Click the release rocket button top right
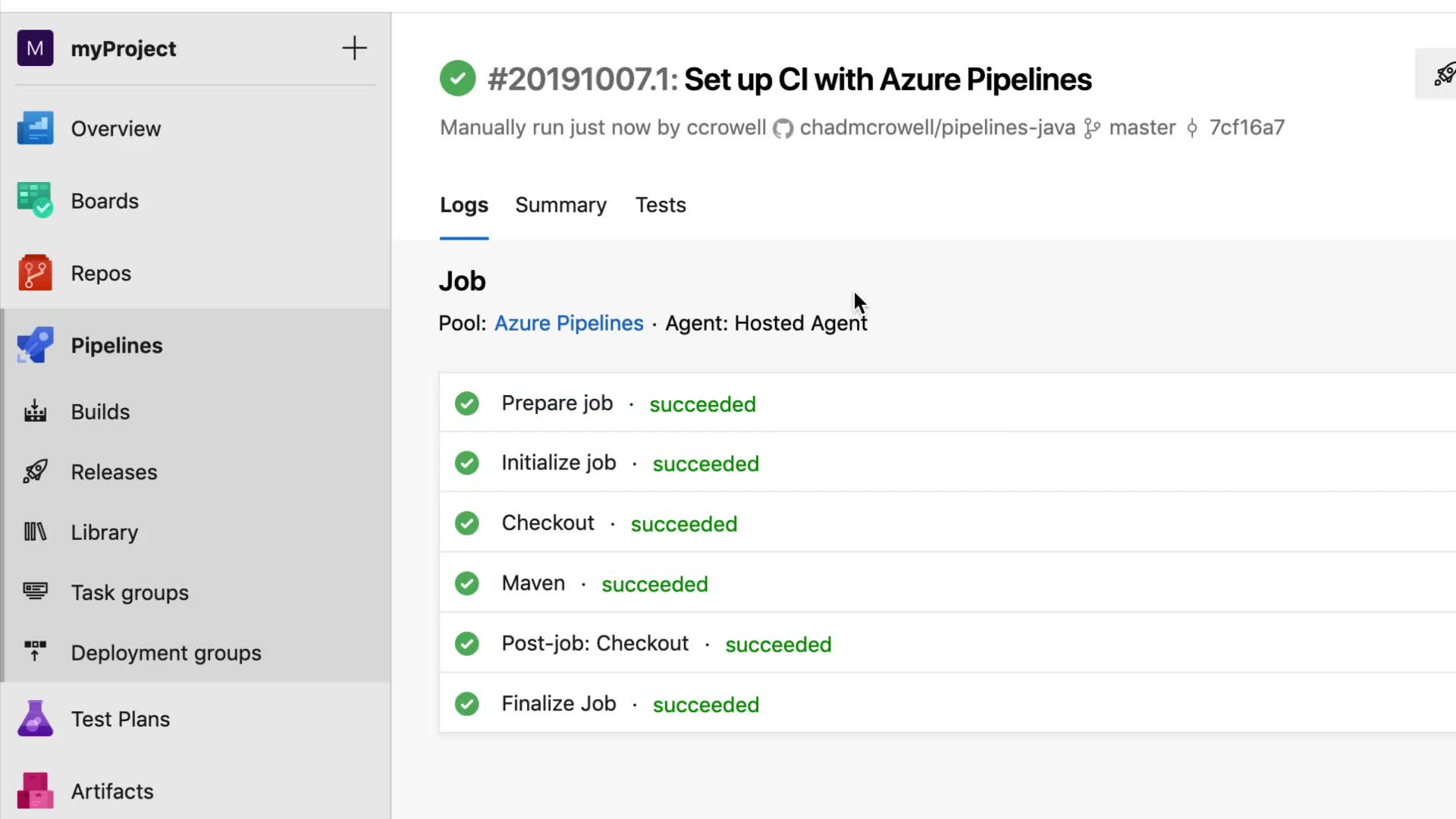The image size is (1456, 819). [x=1442, y=74]
